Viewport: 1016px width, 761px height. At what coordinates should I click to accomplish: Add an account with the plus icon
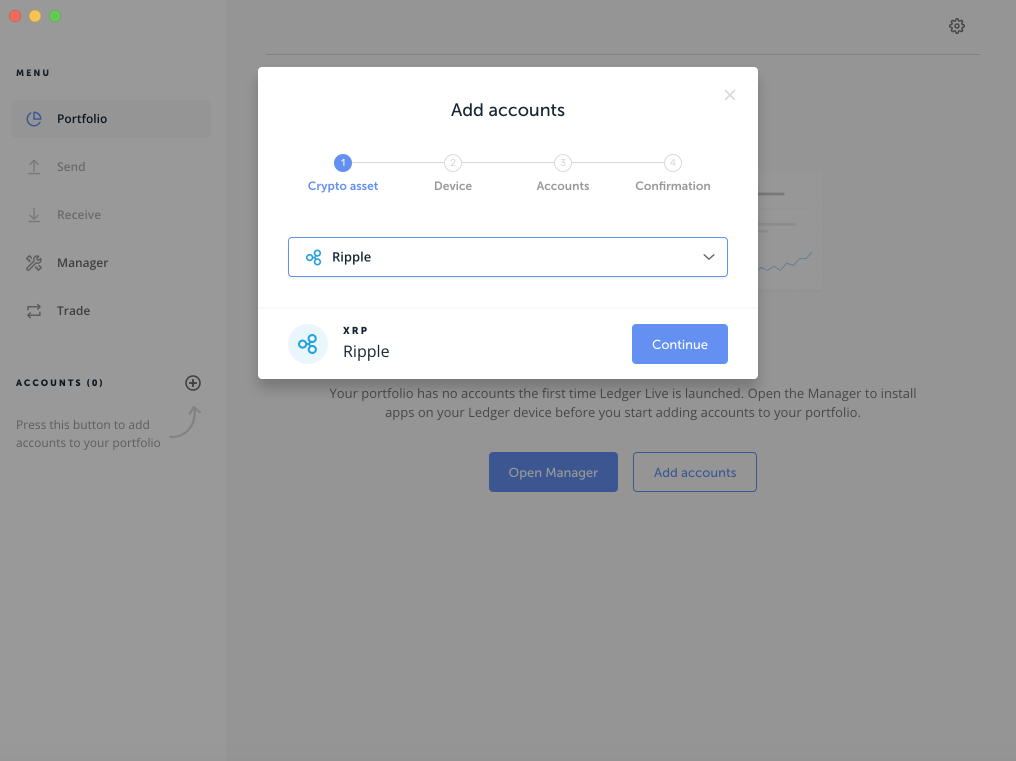pyautogui.click(x=192, y=382)
